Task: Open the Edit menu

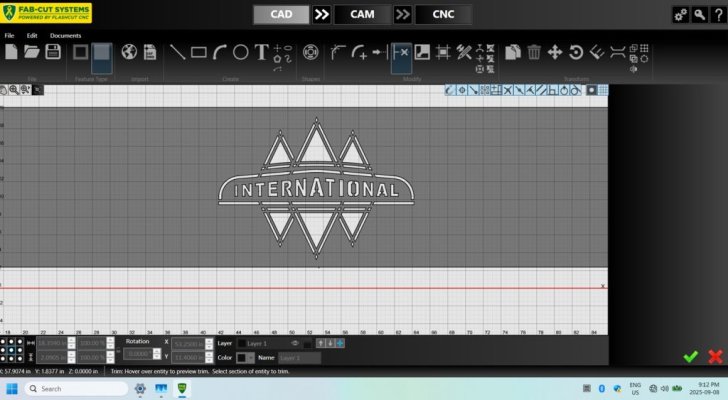Action: point(32,35)
